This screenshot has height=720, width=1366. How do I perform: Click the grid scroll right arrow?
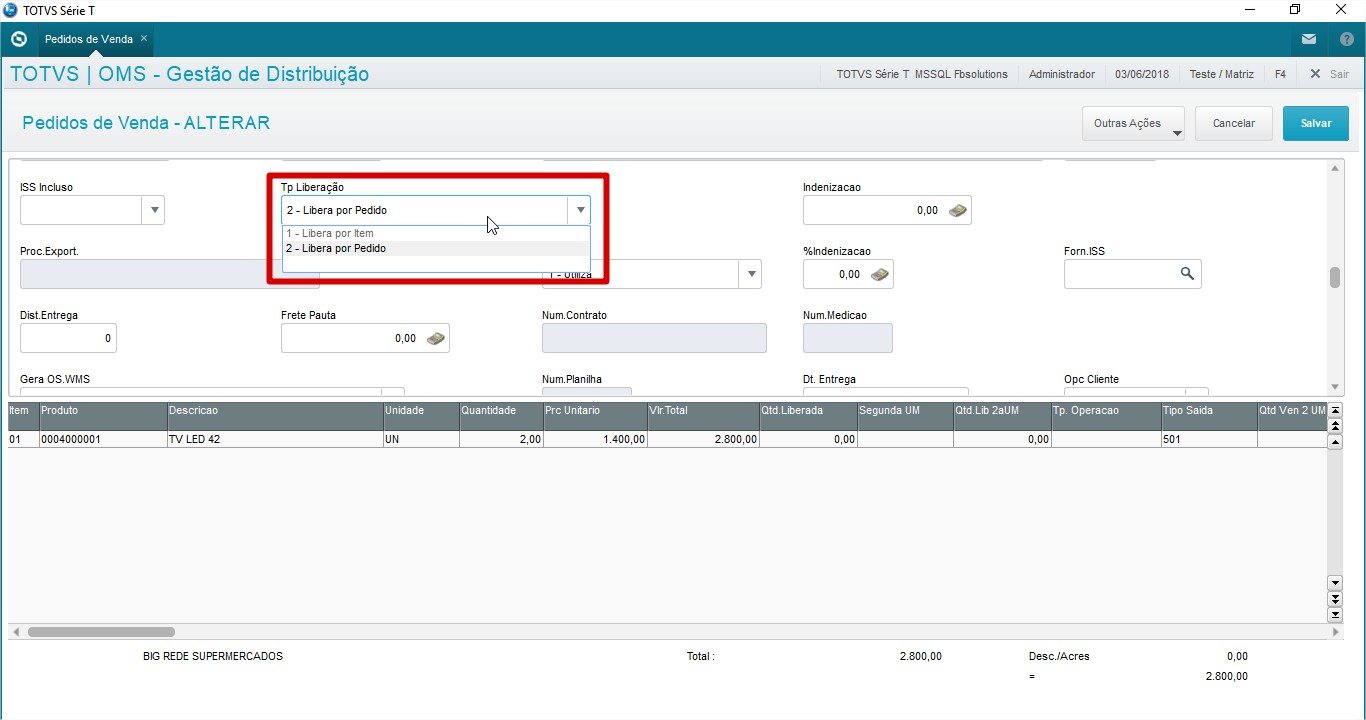[1335, 632]
